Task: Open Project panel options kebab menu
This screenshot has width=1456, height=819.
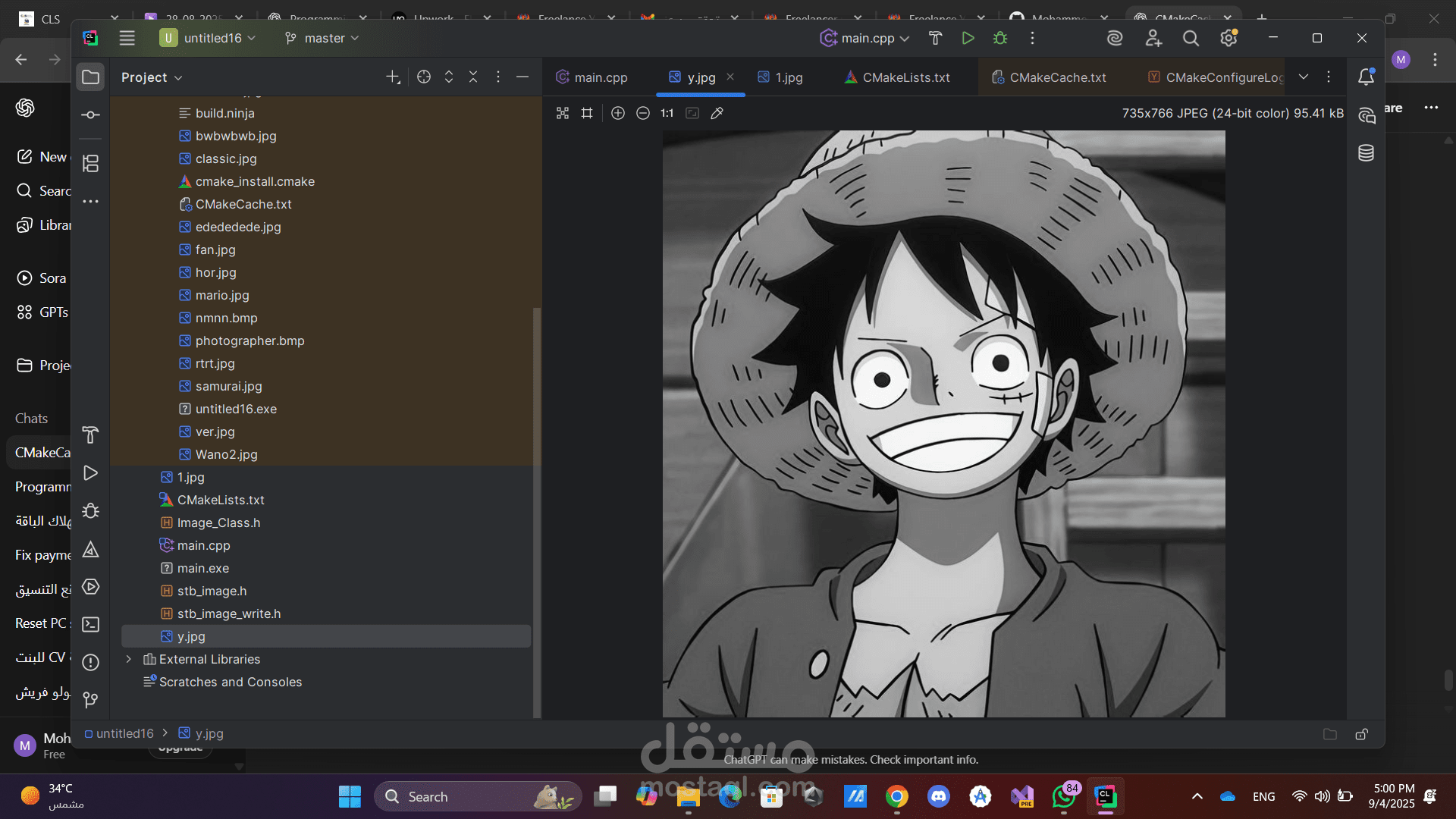Action: (498, 77)
